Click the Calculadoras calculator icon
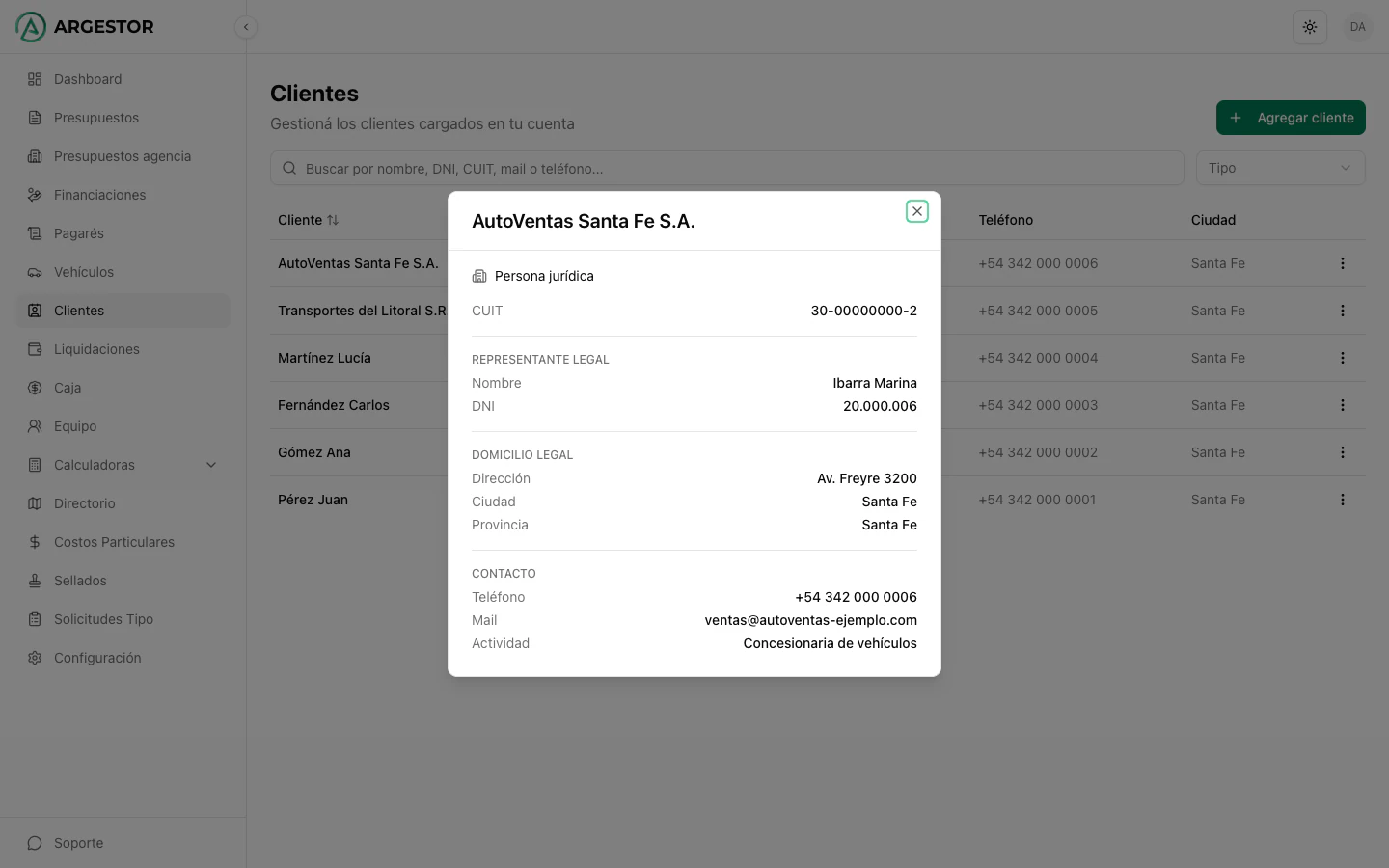The width and height of the screenshot is (1389, 868). pyautogui.click(x=35, y=465)
